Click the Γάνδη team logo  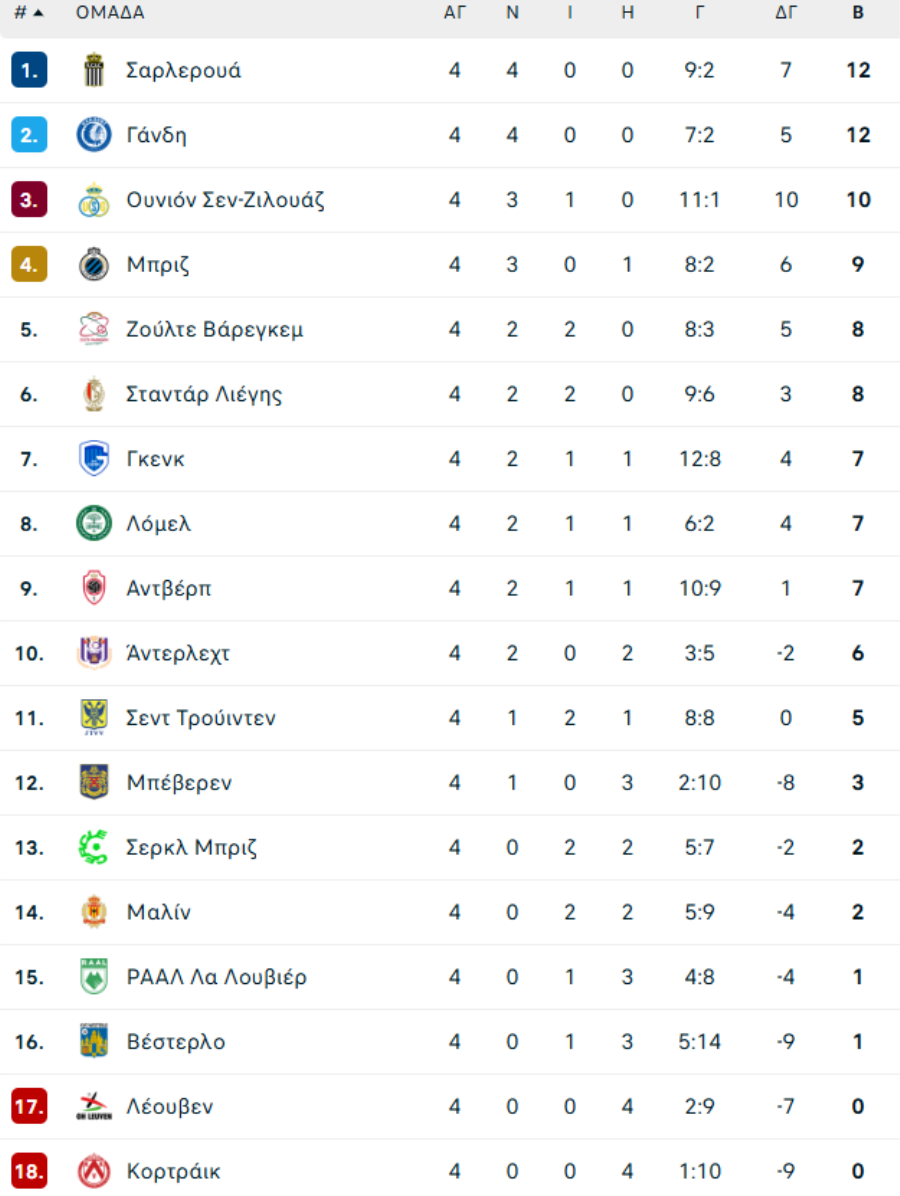94,135
